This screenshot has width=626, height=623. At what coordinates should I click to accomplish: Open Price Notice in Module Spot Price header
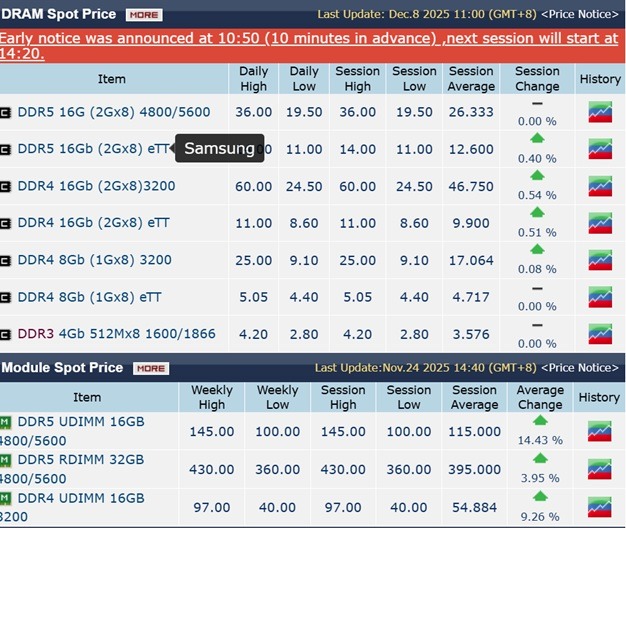point(580,368)
